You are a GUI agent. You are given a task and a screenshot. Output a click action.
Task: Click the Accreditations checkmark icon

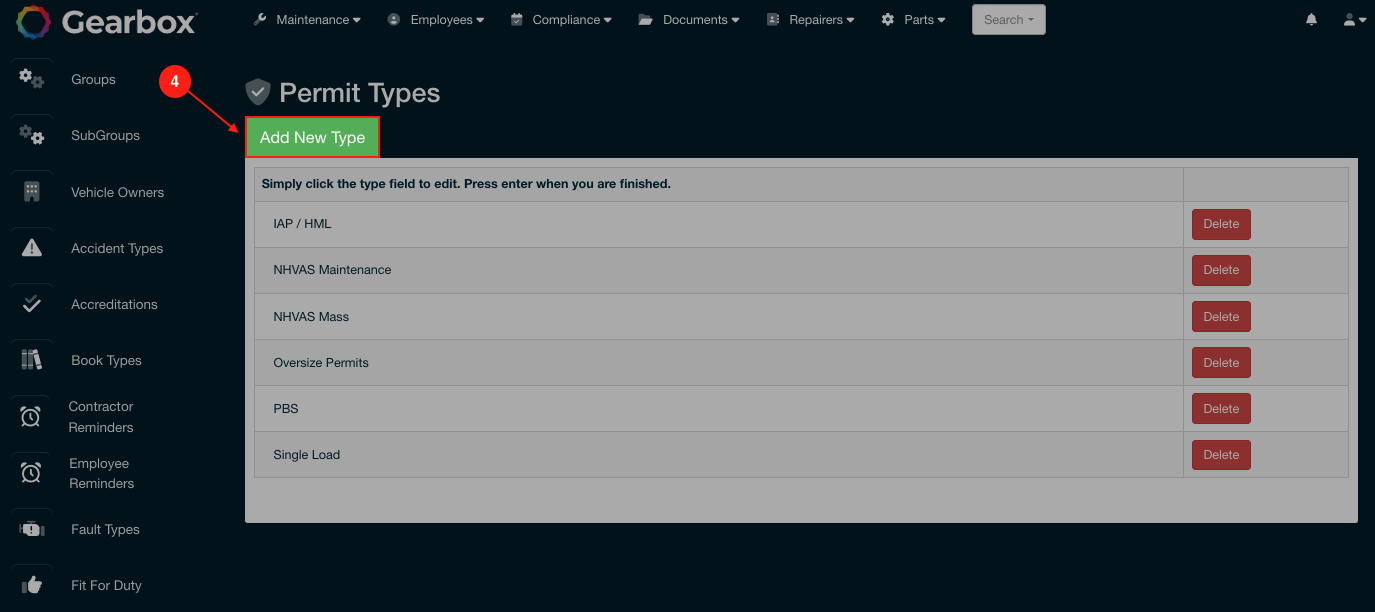point(32,304)
